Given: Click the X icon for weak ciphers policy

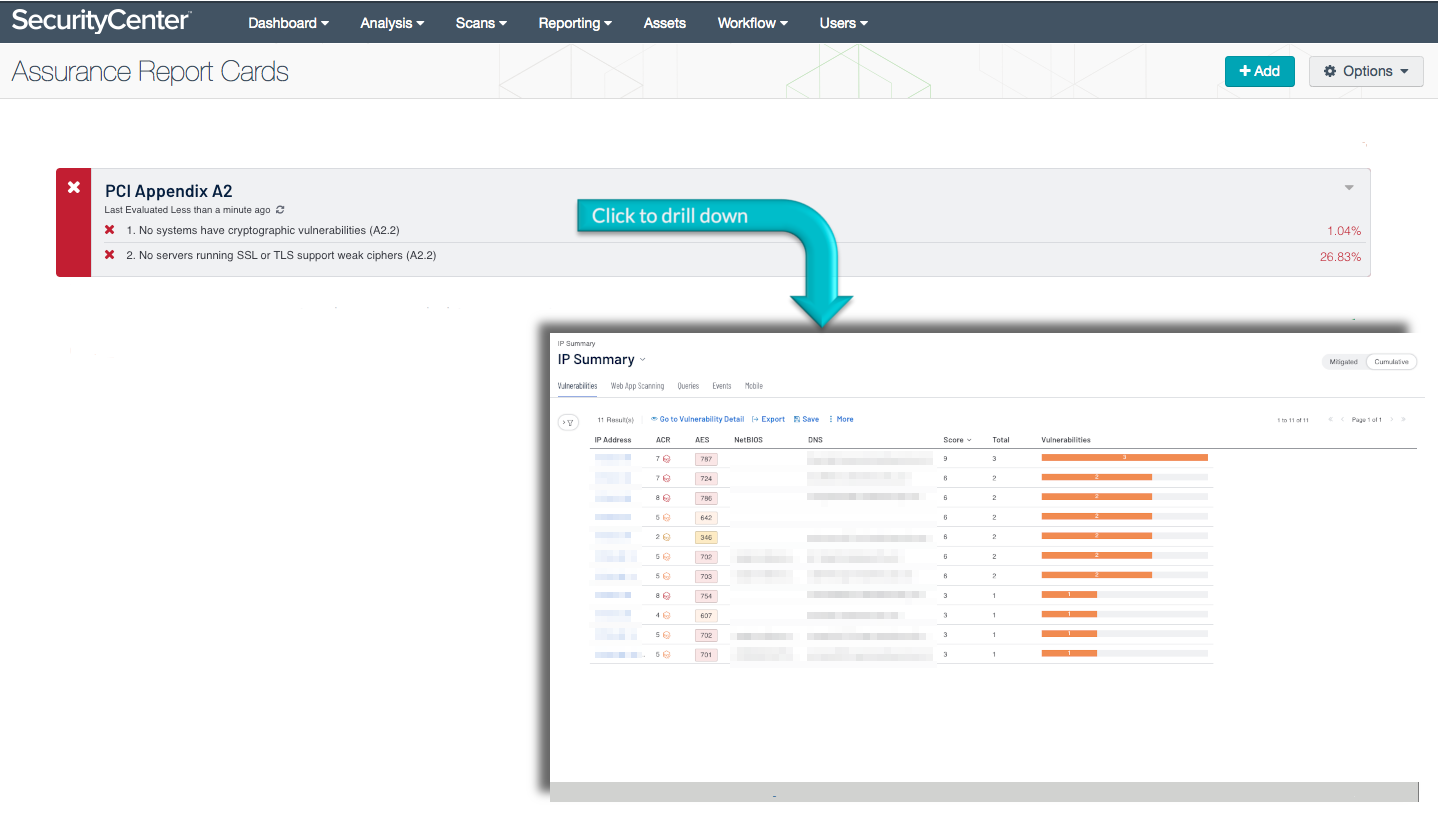Looking at the screenshot, I should point(110,255).
